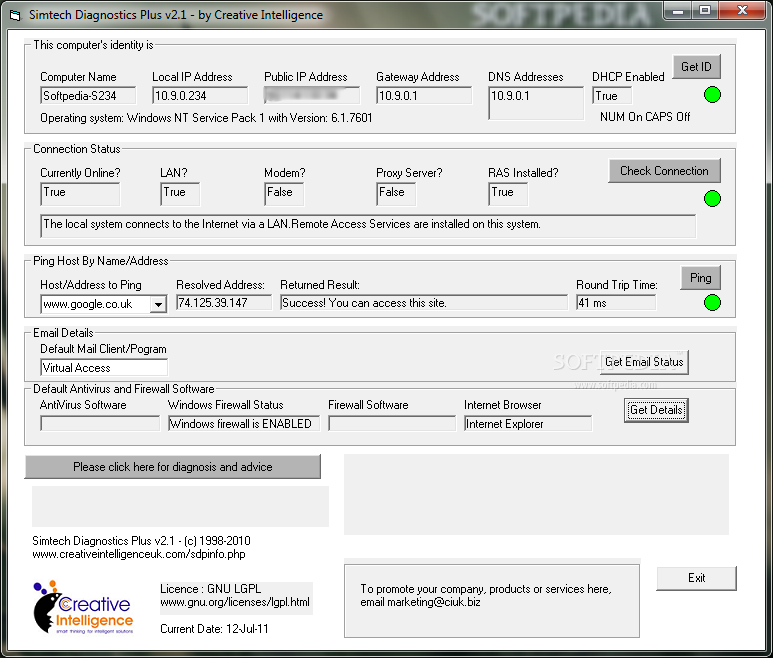Click the Windows Firewall Status field
Screen dimensions: 773x658
[x=240, y=424]
